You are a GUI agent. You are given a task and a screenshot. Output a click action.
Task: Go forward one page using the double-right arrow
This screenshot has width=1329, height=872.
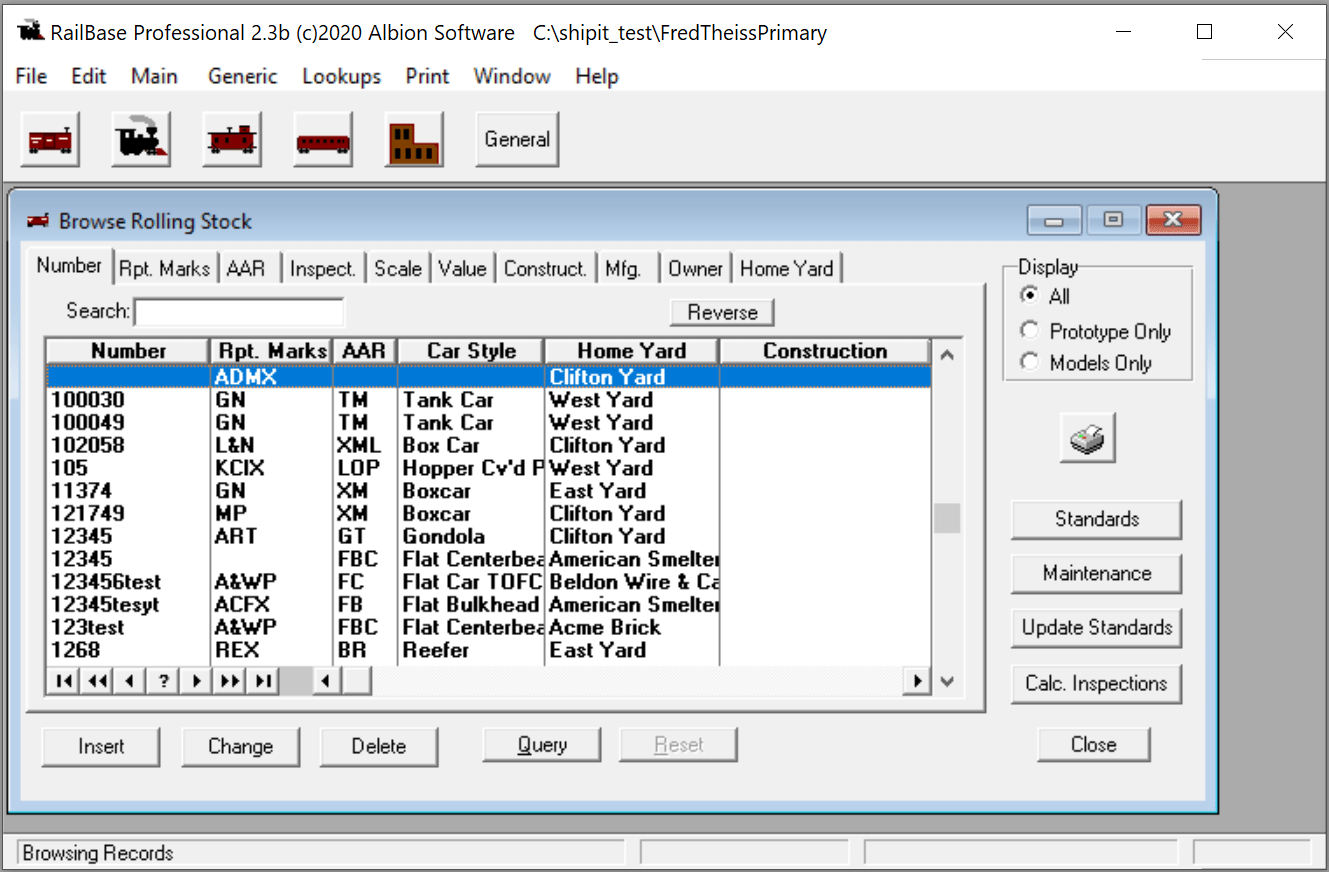[229, 681]
